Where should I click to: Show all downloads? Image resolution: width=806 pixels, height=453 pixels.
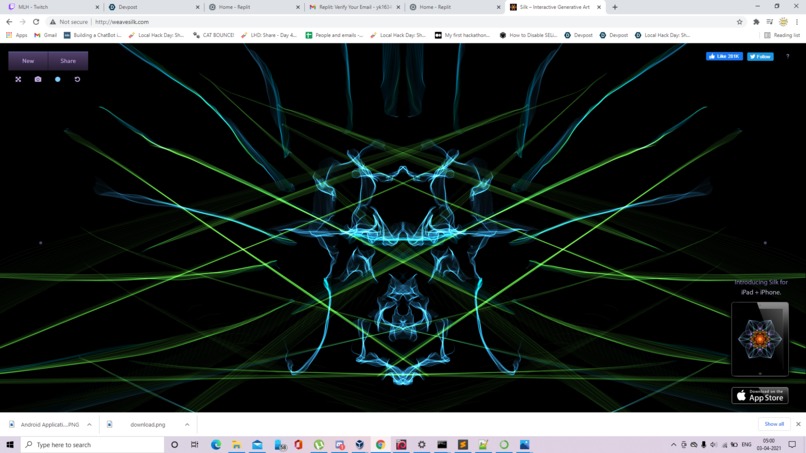(x=774, y=424)
